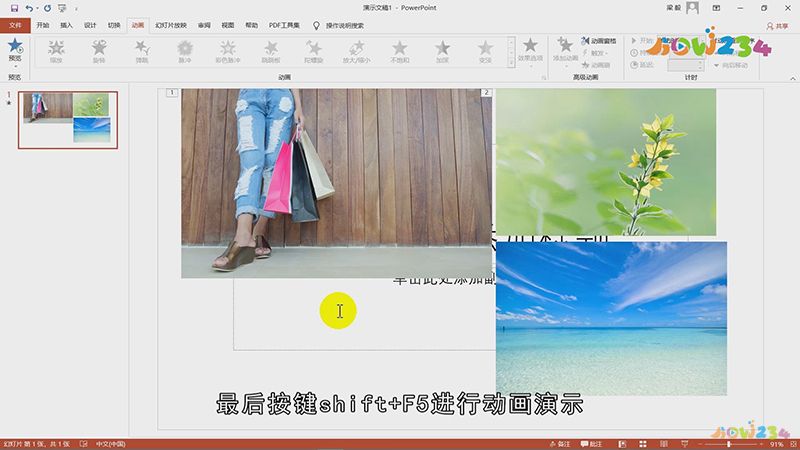Click 向后移动 move later button
This screenshot has height=450, width=800.
[x=731, y=65]
